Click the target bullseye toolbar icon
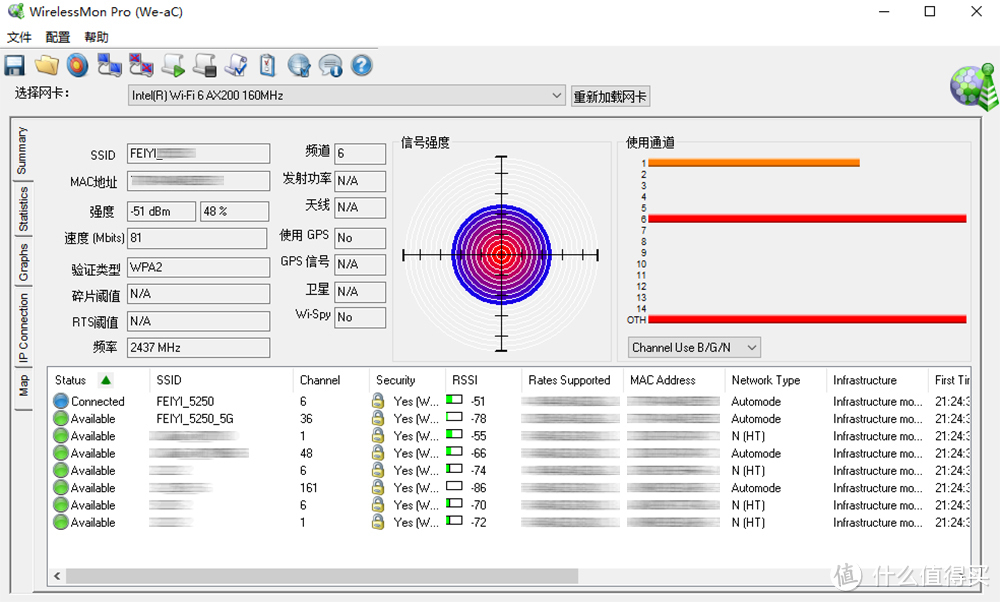This screenshot has height=602, width=1000. pos(78,66)
